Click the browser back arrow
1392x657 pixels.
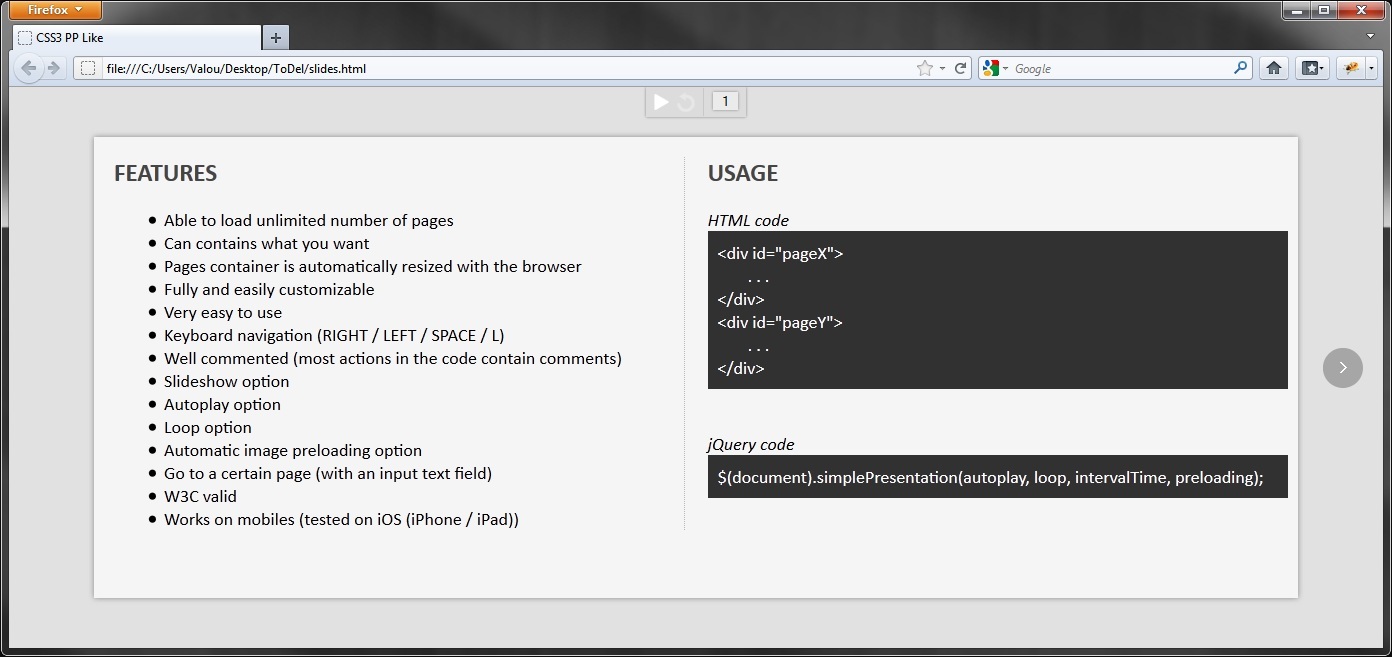coord(29,68)
